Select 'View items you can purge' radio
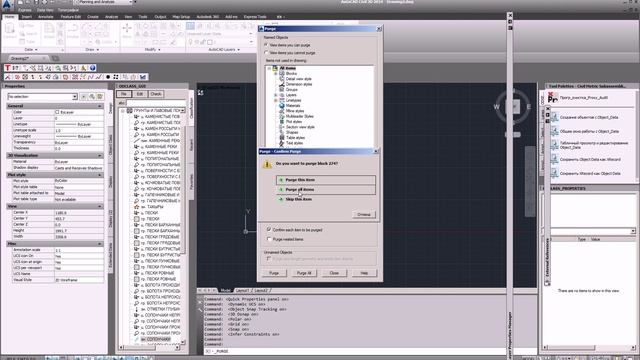This screenshot has width=640, height=360. coord(267,45)
